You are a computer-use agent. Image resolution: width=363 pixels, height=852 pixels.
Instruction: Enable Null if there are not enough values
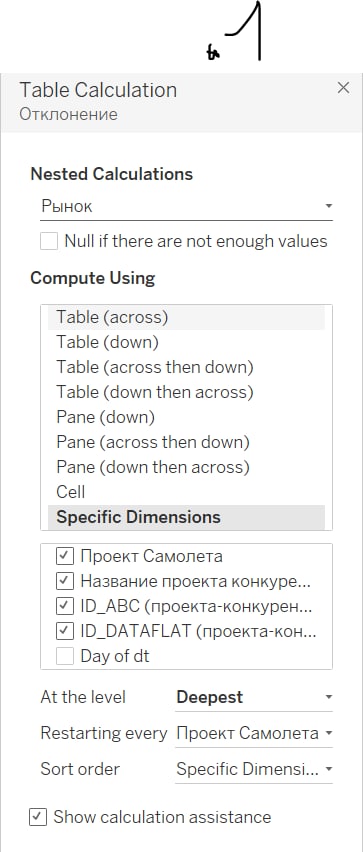click(x=49, y=241)
